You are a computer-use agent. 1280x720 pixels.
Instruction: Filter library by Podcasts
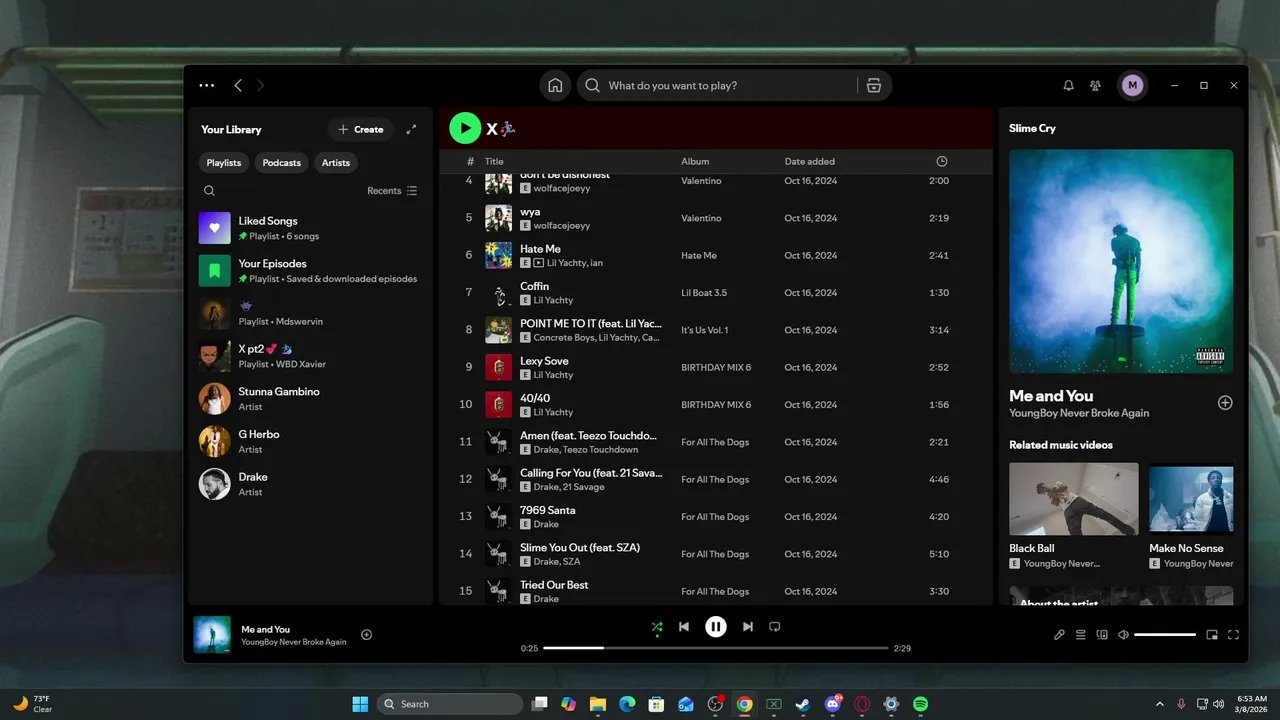(282, 163)
